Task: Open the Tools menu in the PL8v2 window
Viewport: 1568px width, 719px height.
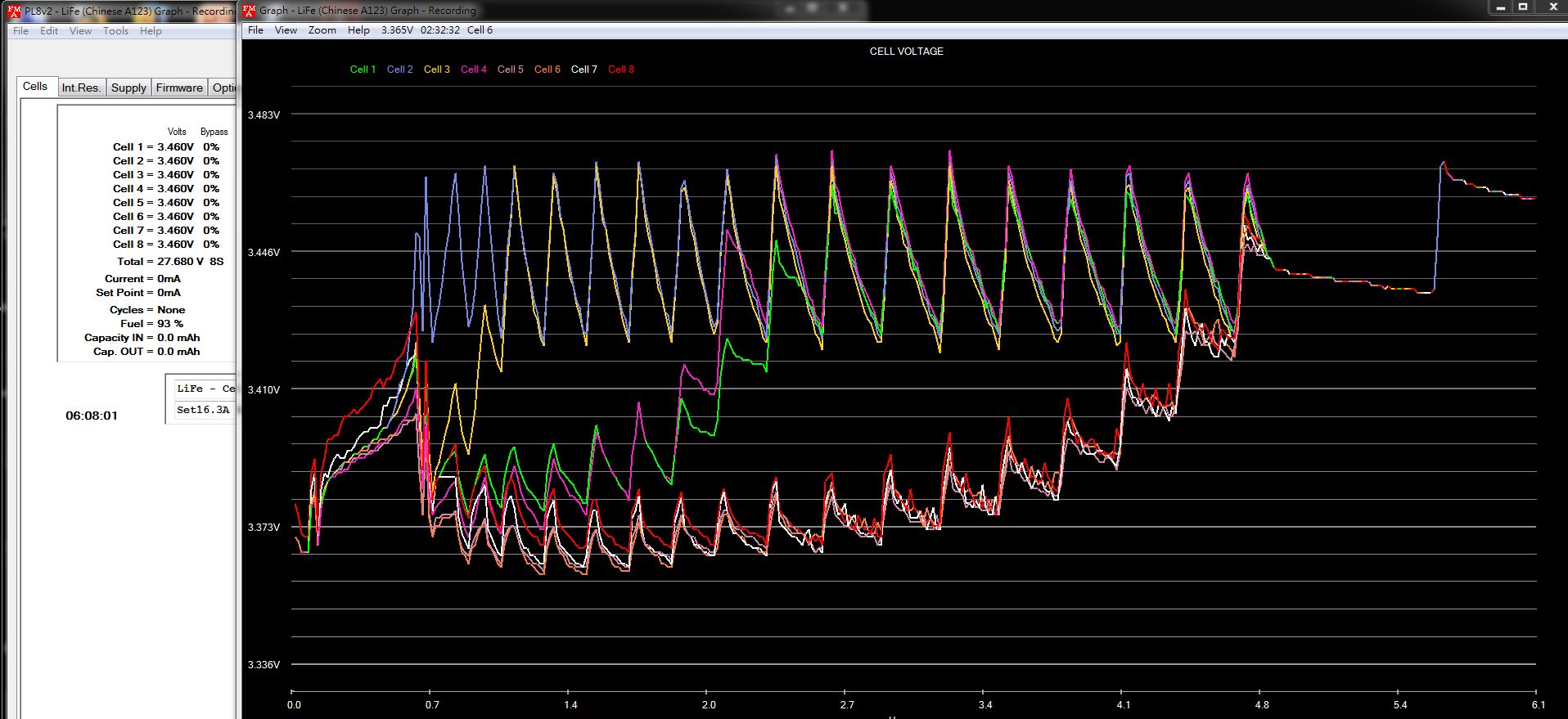Action: pos(115,31)
